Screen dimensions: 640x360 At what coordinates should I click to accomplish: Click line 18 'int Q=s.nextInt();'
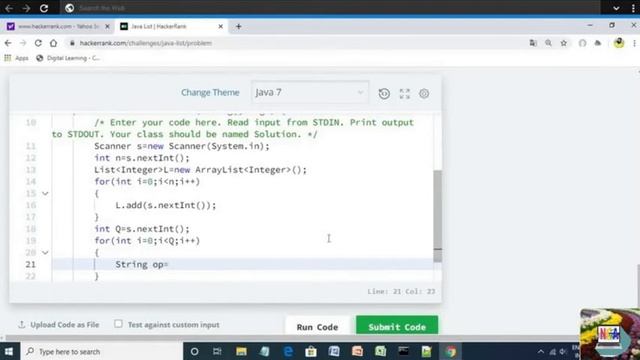pyautogui.click(x=142, y=229)
